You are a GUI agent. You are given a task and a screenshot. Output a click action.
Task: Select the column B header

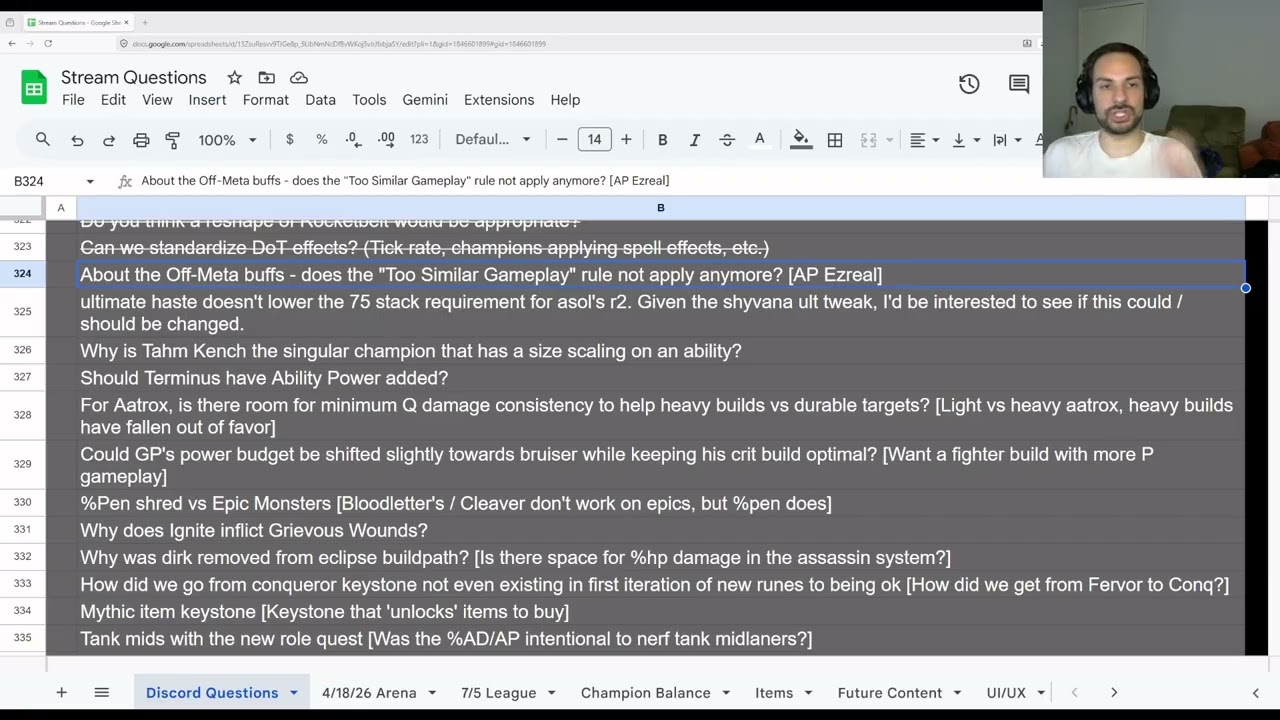[x=660, y=208]
